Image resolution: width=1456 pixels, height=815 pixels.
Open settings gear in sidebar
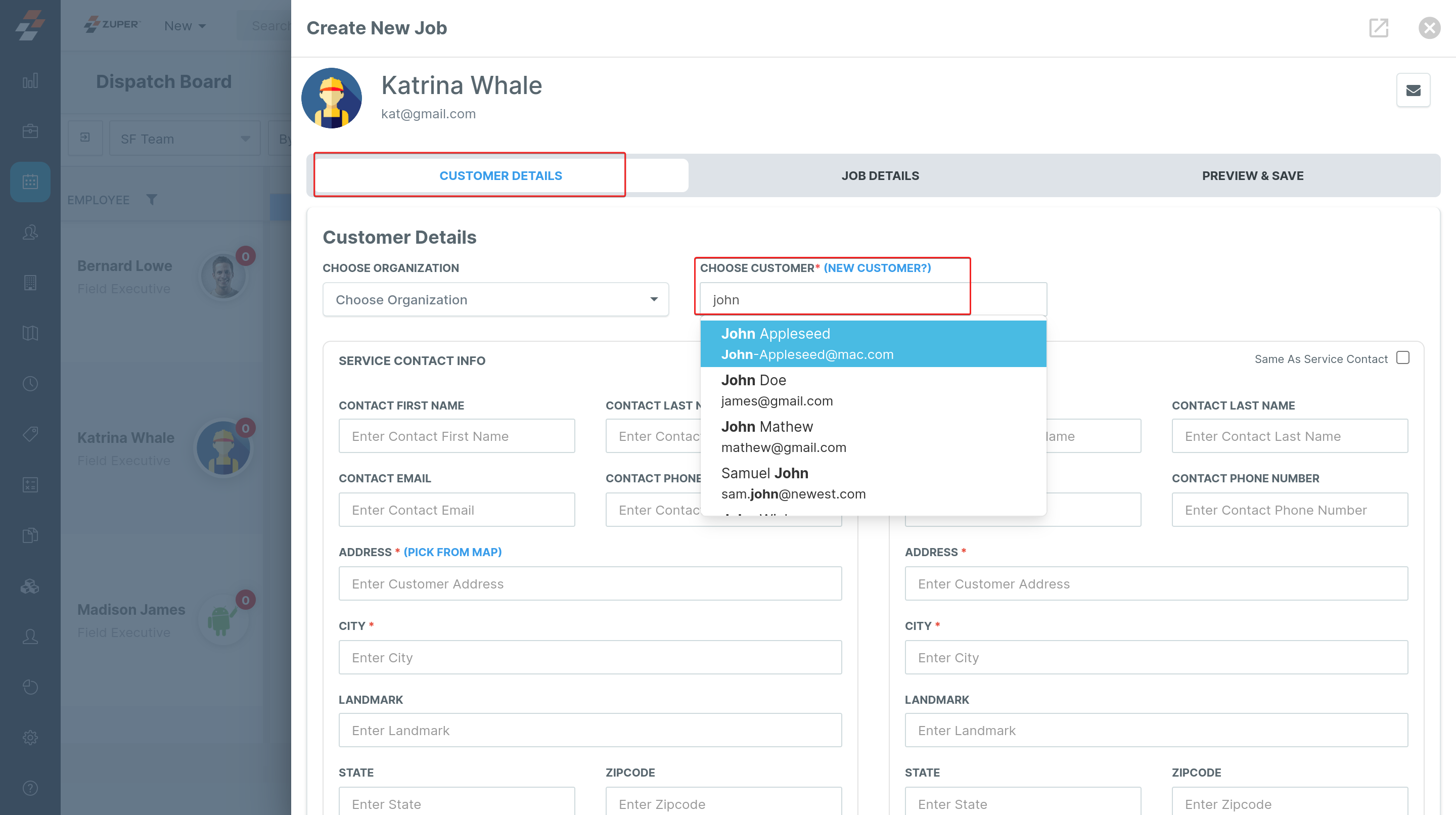tap(30, 737)
